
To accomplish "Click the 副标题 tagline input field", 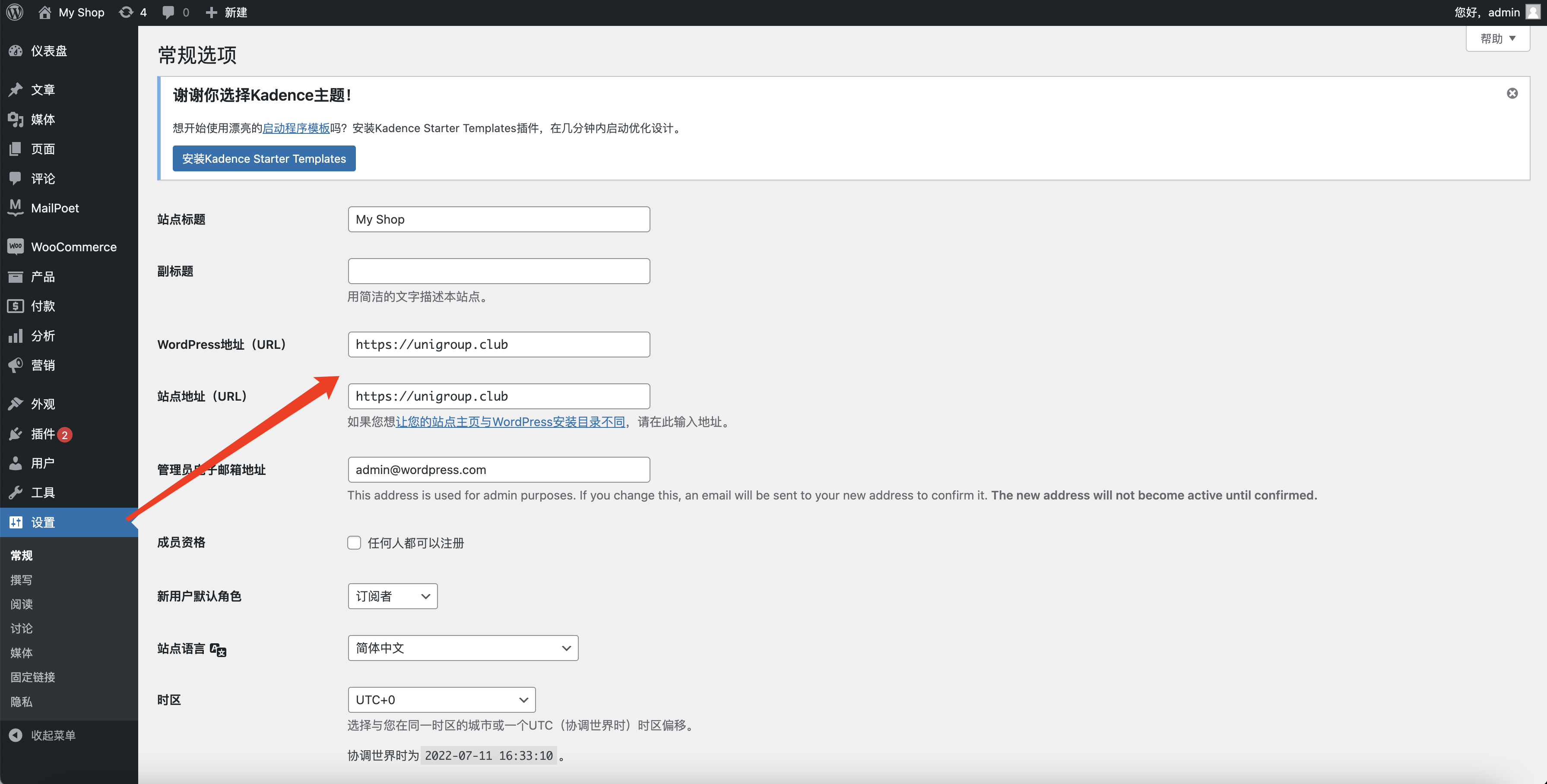I will 498,271.
